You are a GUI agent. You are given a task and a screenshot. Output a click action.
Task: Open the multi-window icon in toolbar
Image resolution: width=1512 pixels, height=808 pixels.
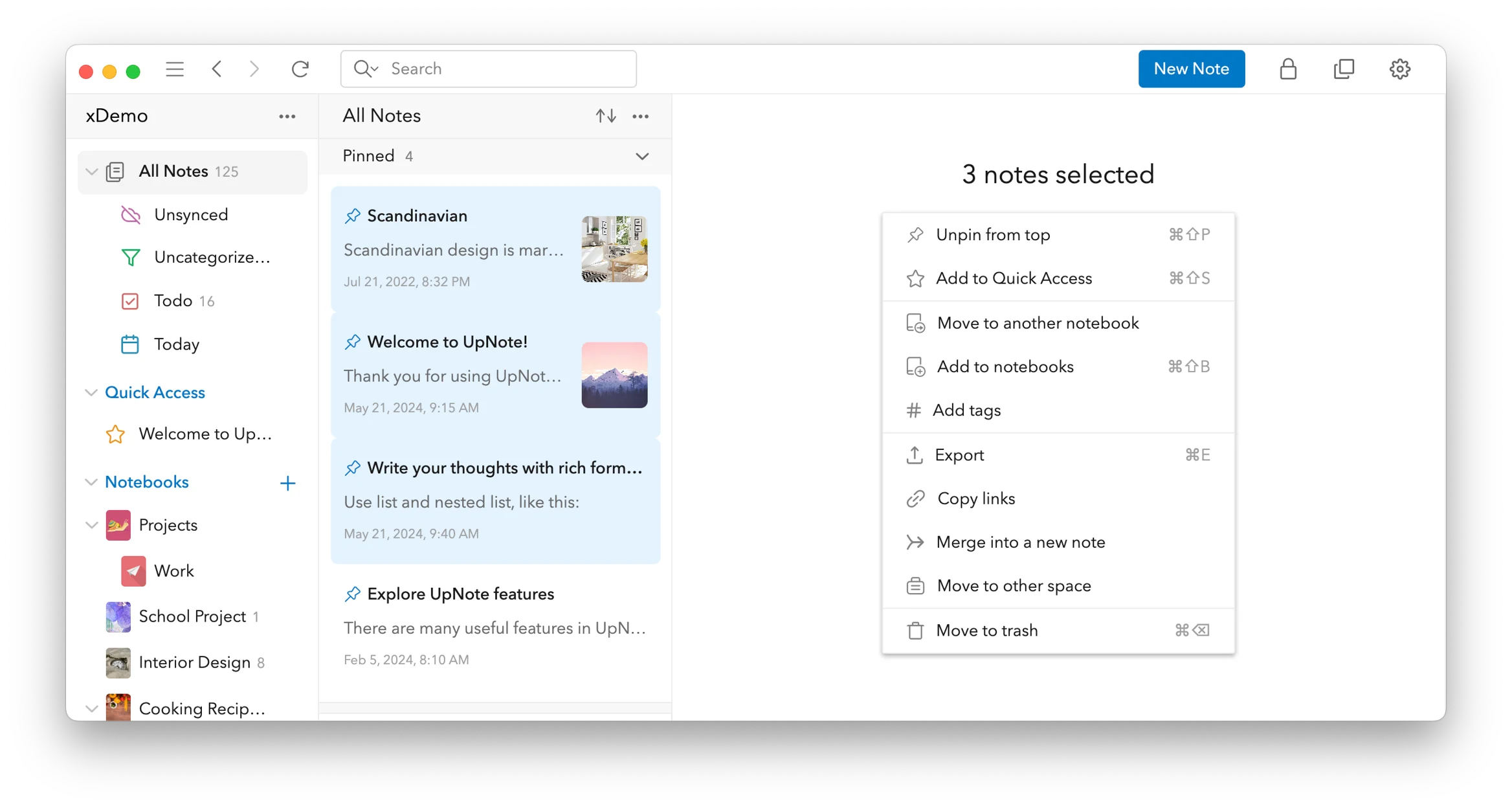(1344, 69)
